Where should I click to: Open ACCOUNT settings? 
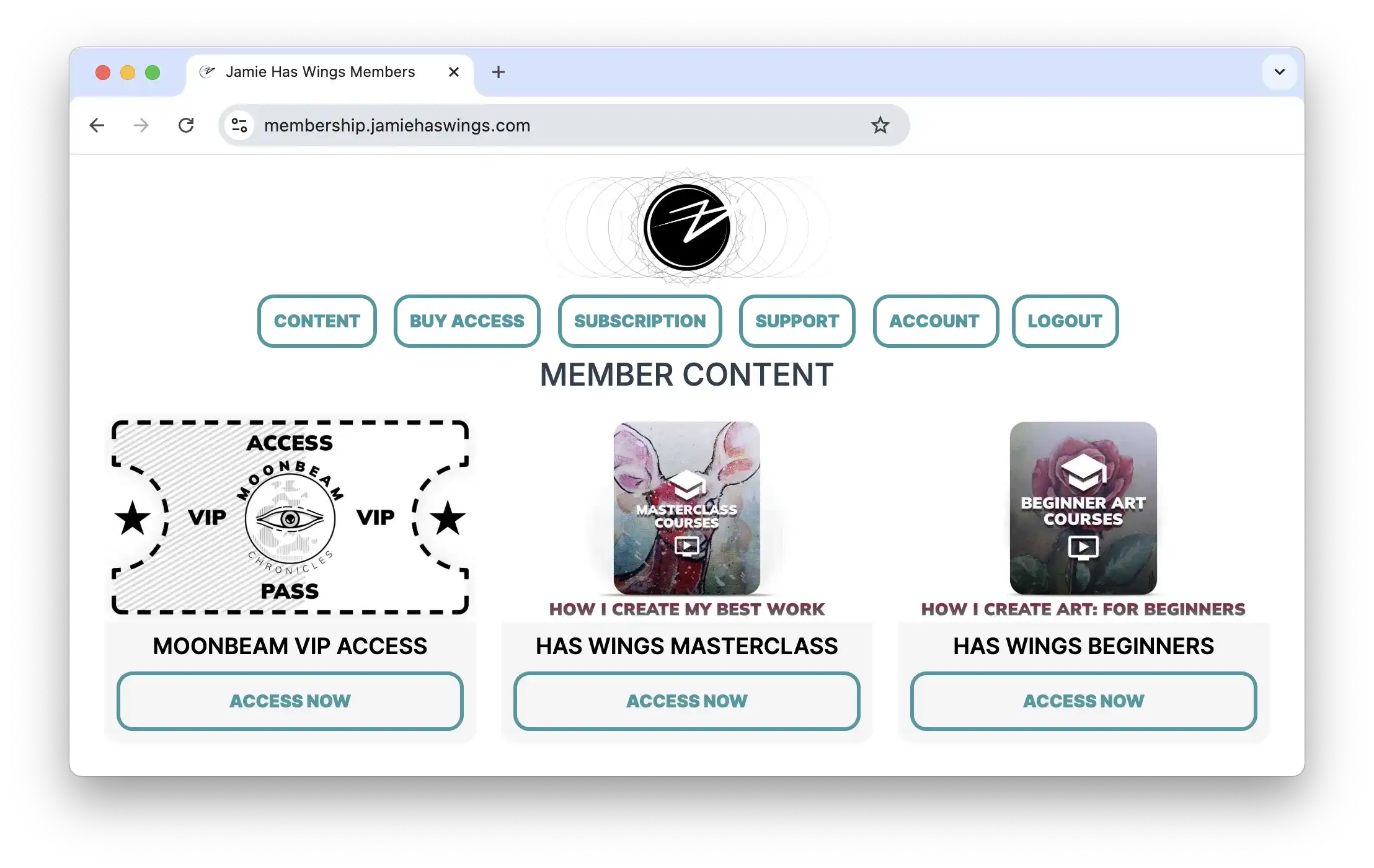click(934, 321)
